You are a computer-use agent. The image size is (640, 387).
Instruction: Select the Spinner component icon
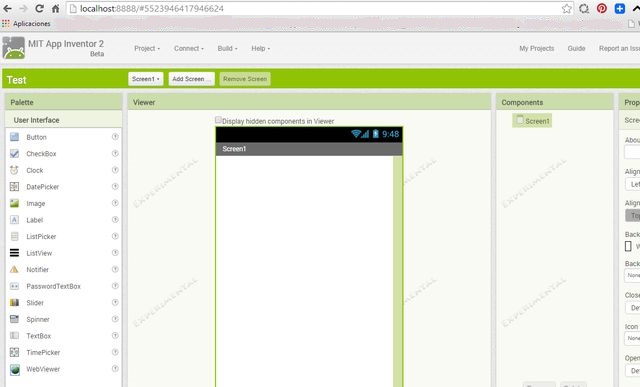click(x=14, y=319)
